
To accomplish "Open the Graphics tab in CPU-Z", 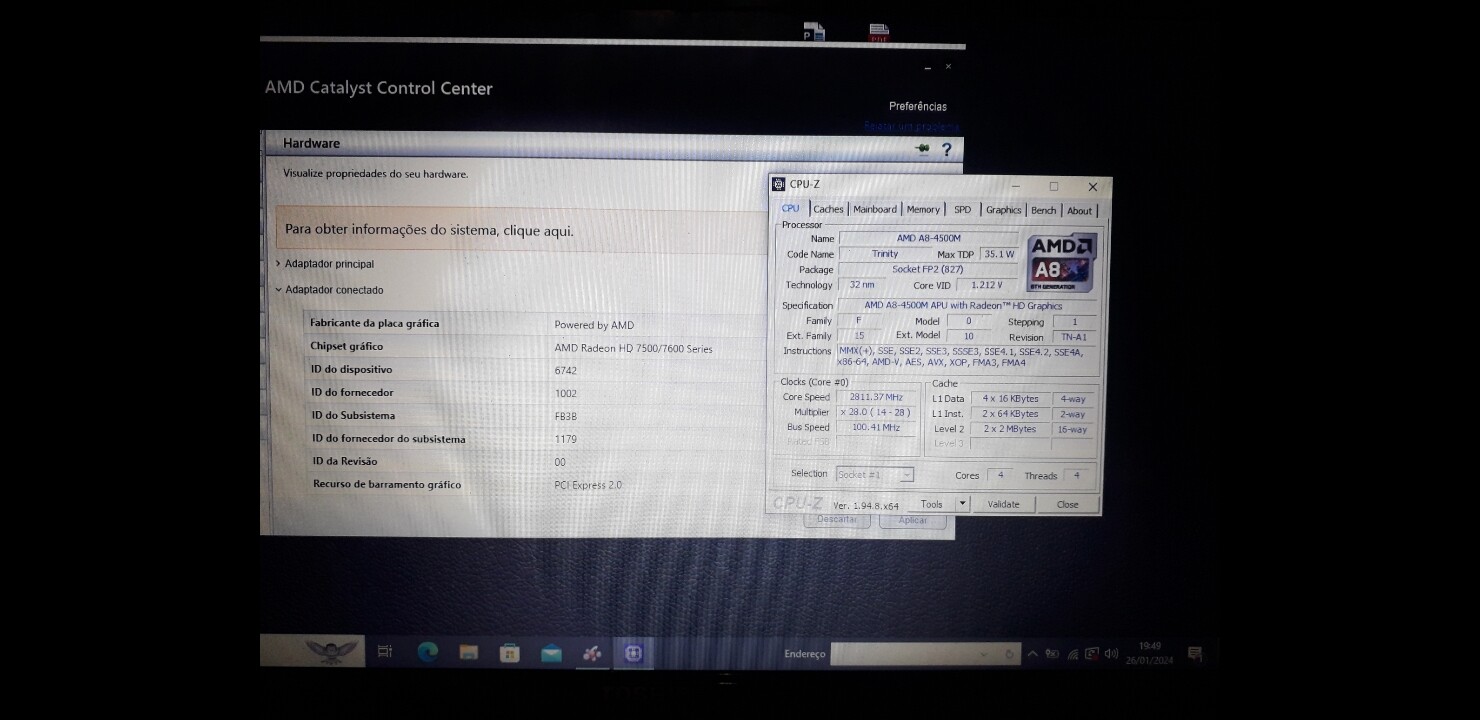I will (x=1003, y=210).
